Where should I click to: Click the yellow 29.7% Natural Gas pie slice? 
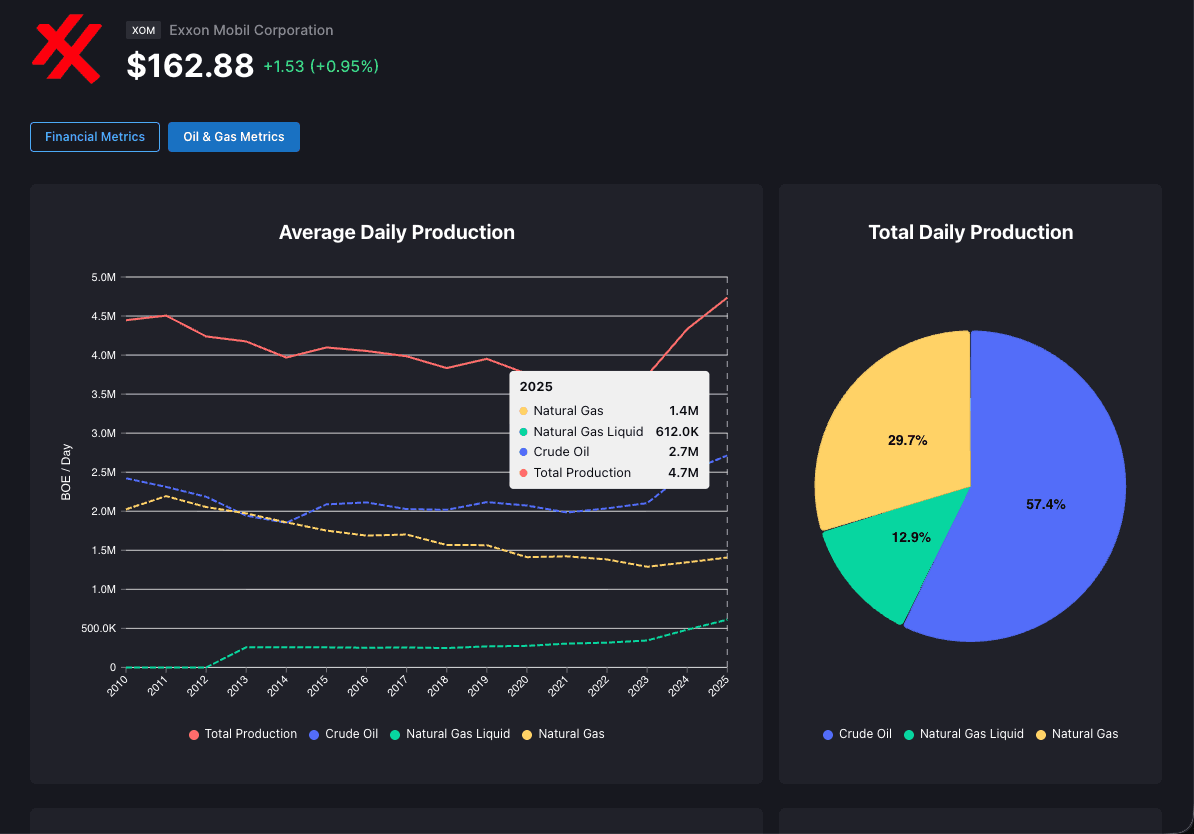(x=908, y=440)
